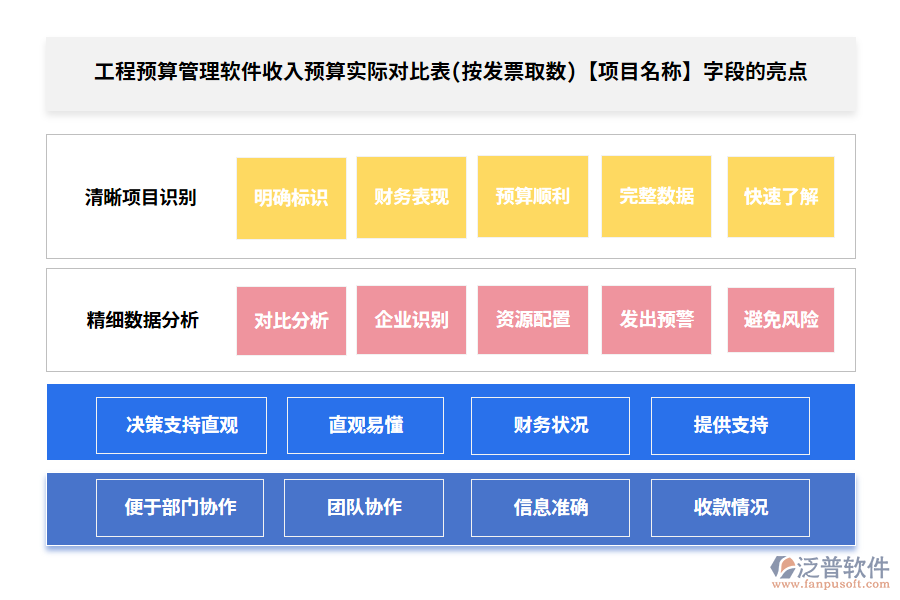Viewport: 900px width, 600px height.
Task: Choose the 完整数据 yellow tile
Action: [656, 197]
